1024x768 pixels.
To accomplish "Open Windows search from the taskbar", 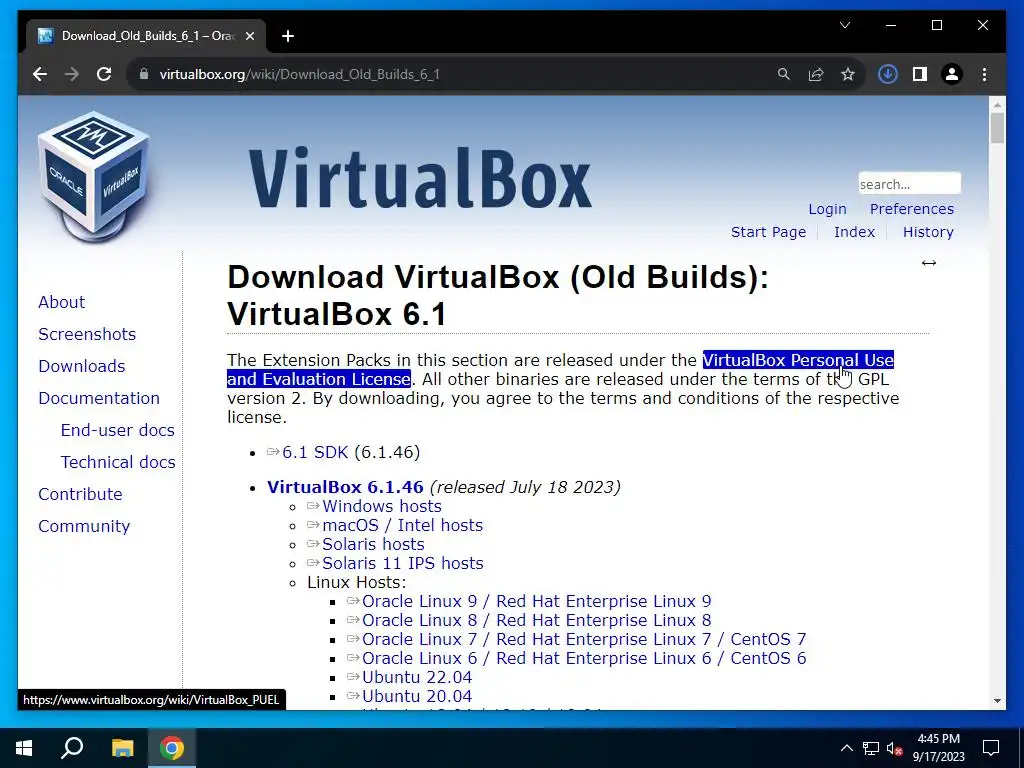I will click(x=72, y=748).
